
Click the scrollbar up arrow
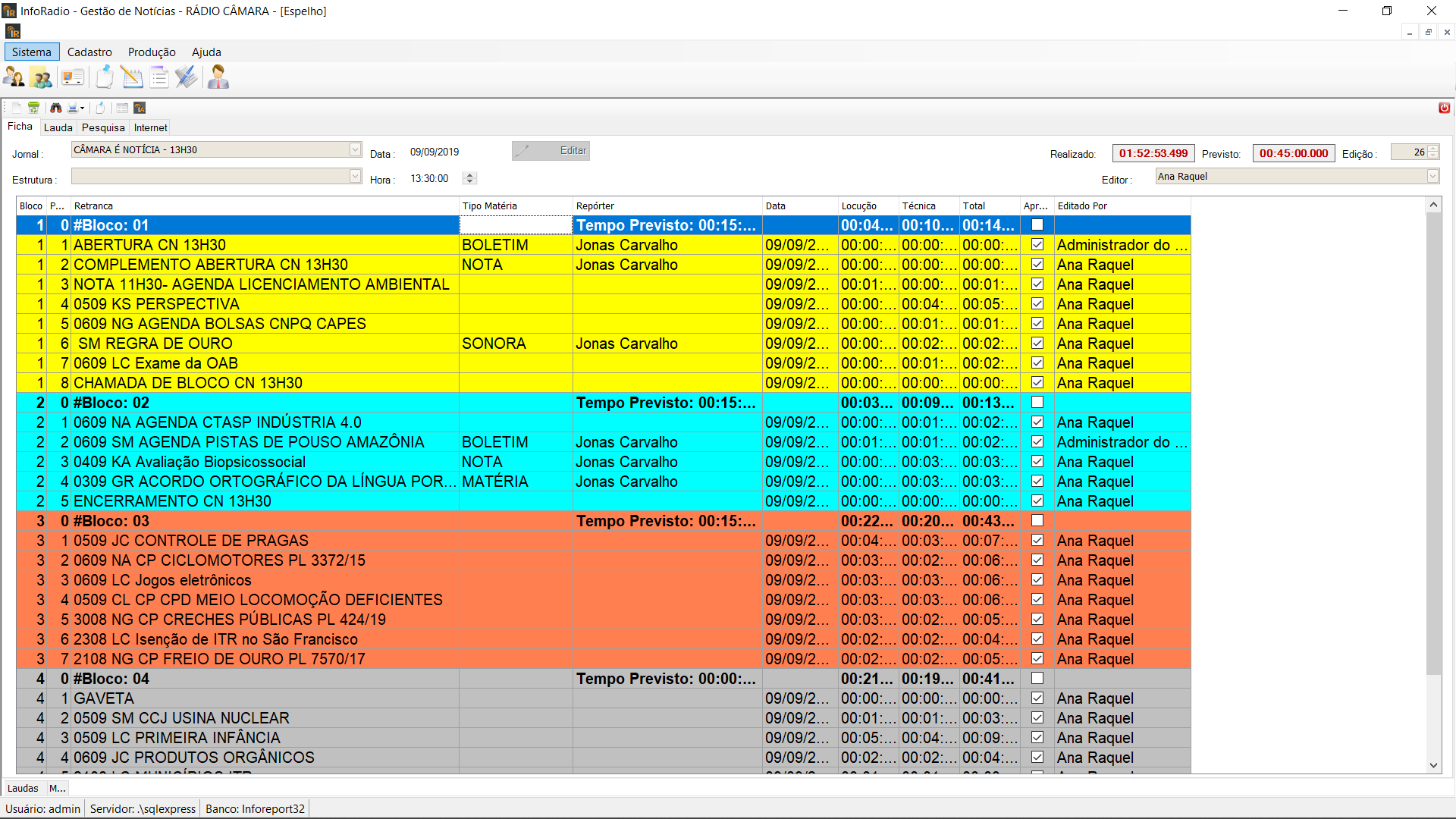click(1433, 205)
